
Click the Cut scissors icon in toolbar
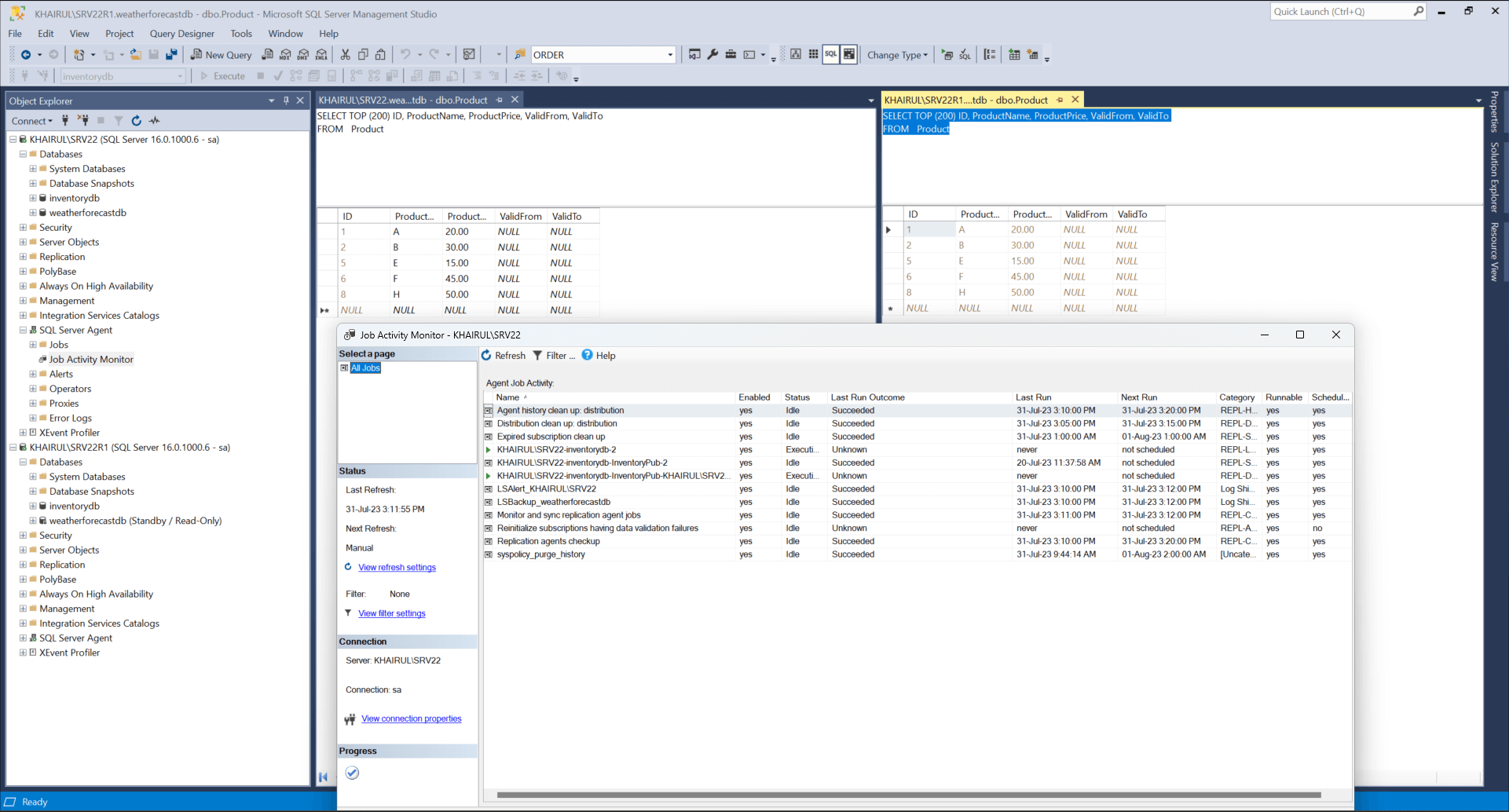tap(345, 55)
